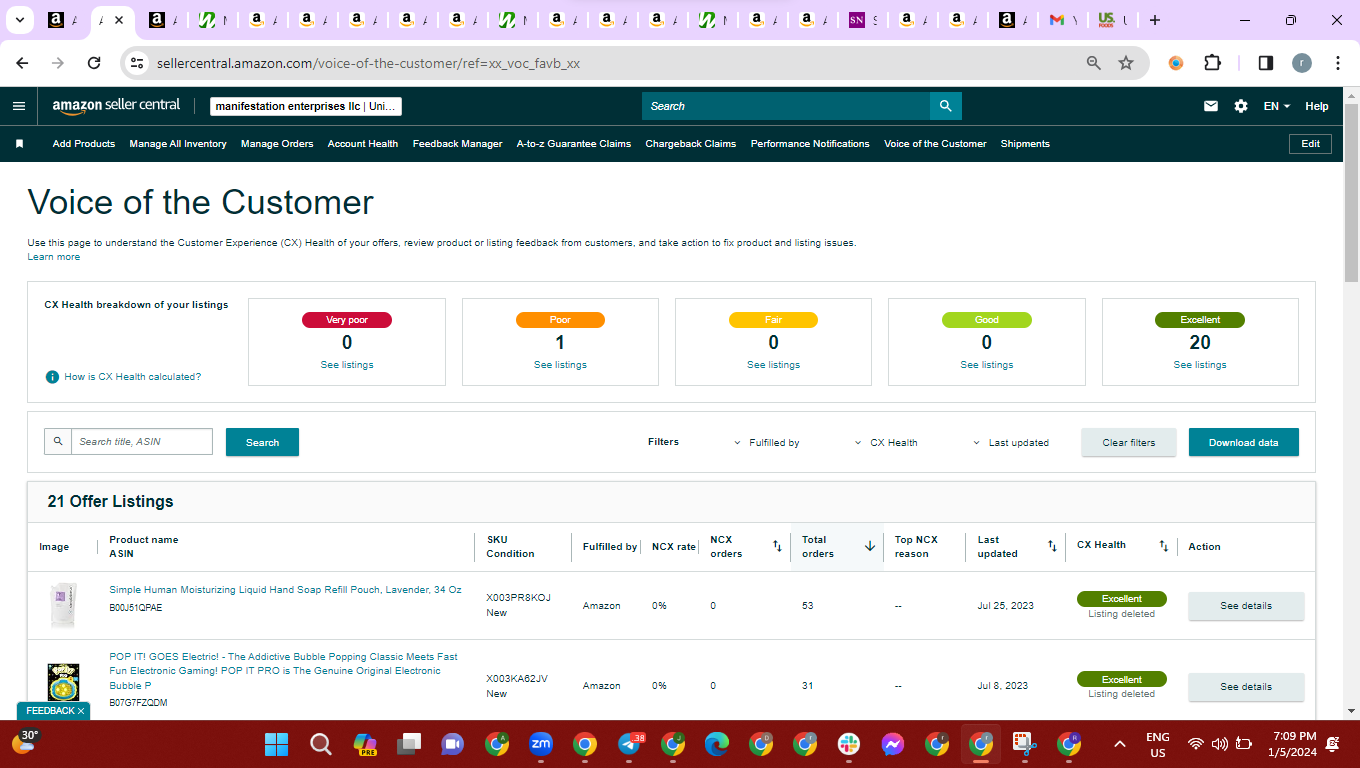Click Clear filters
Screen dimensions: 1360x768
coord(1129,442)
